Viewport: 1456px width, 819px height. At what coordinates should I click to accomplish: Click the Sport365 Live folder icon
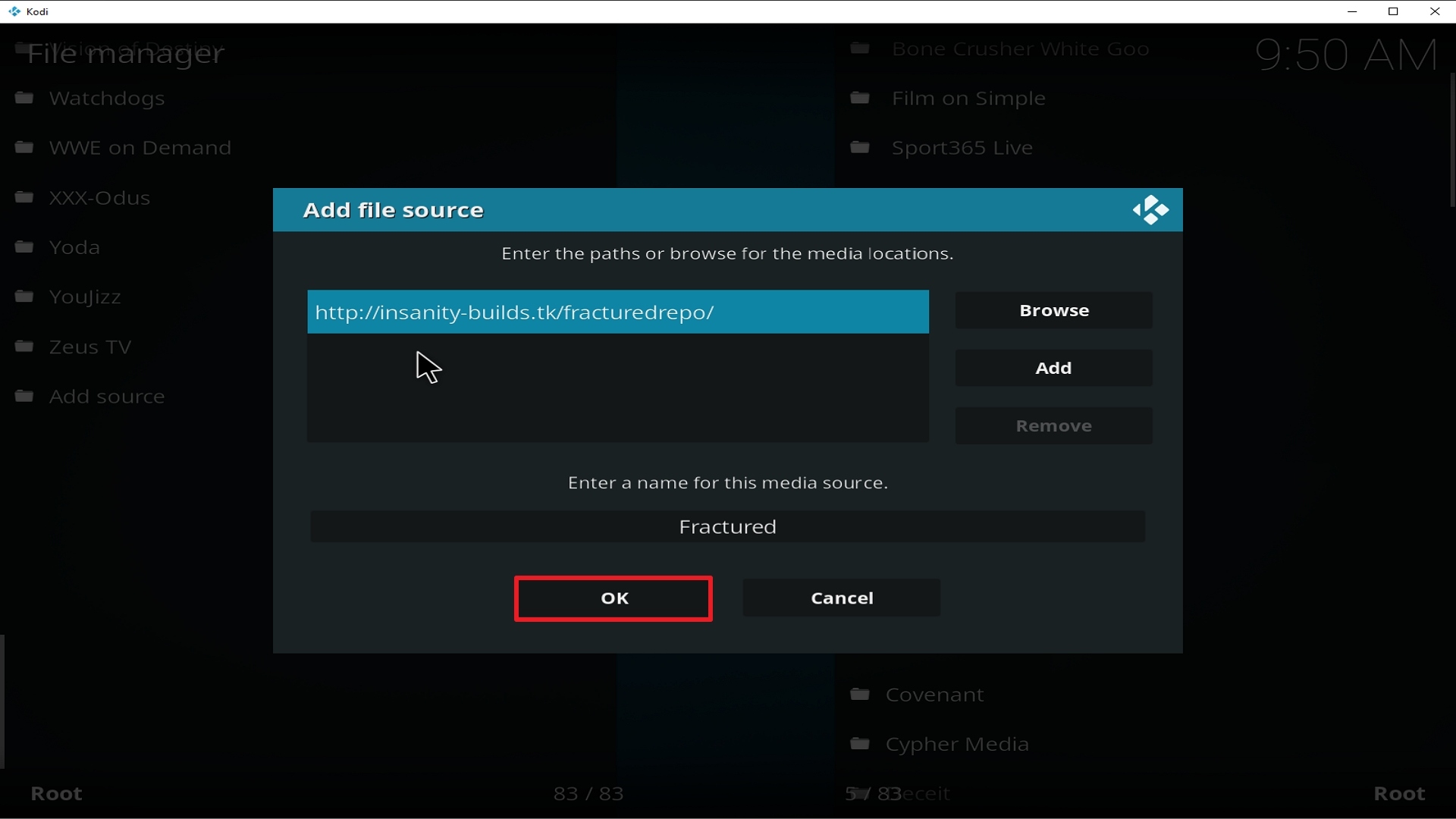pyautogui.click(x=860, y=147)
